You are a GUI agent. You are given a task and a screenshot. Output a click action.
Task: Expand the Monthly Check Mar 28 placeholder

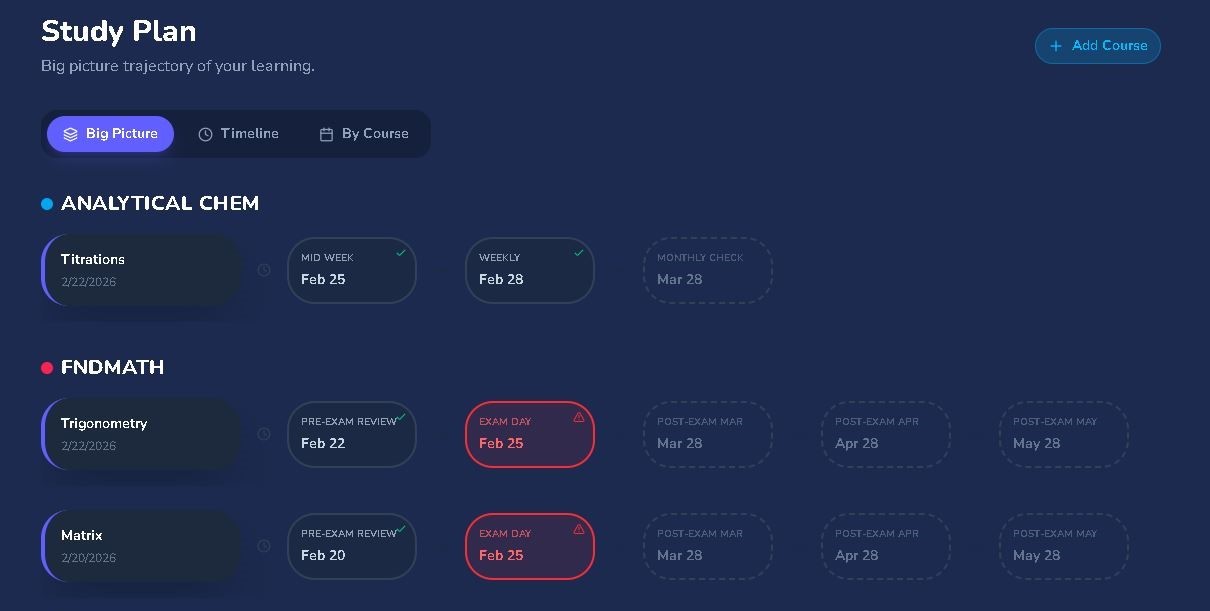coord(708,270)
